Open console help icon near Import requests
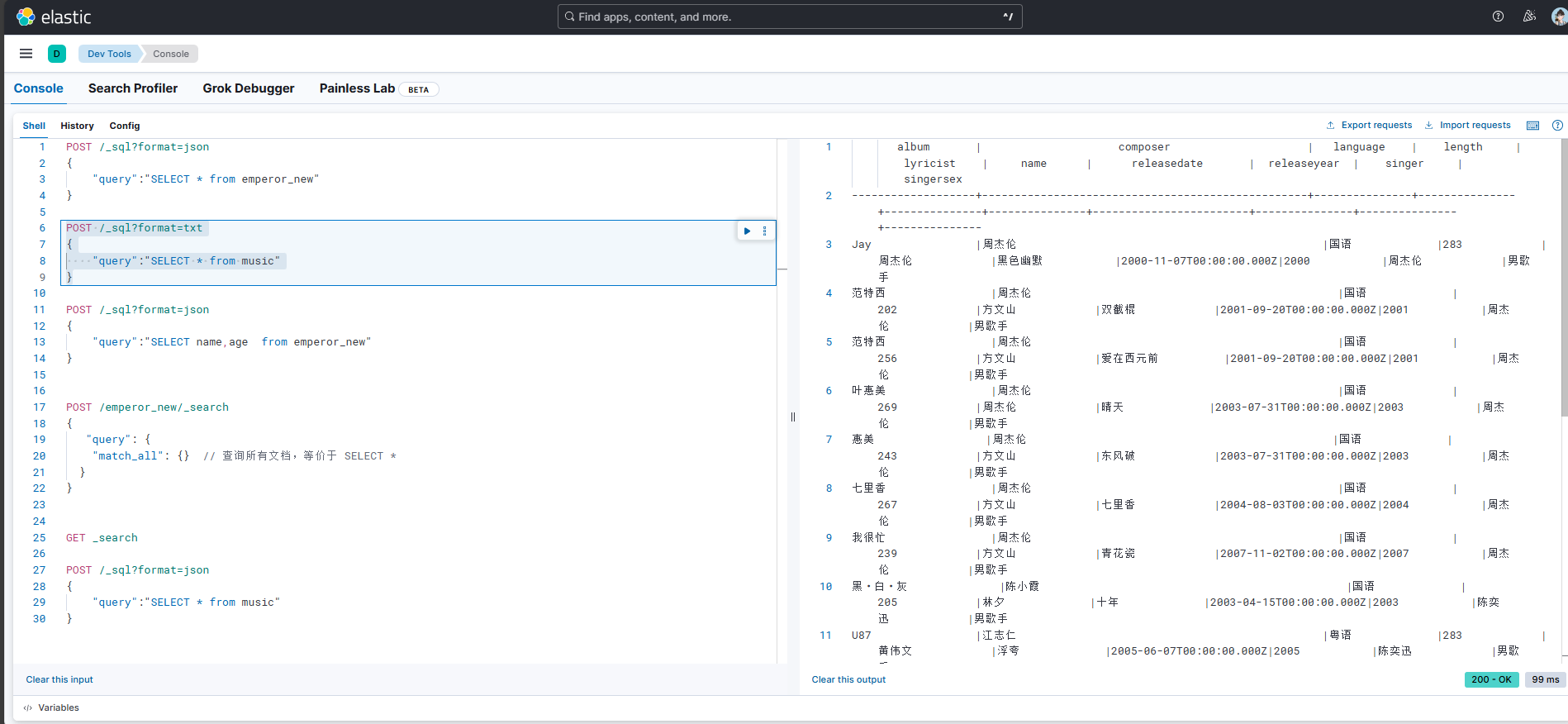 point(1557,126)
